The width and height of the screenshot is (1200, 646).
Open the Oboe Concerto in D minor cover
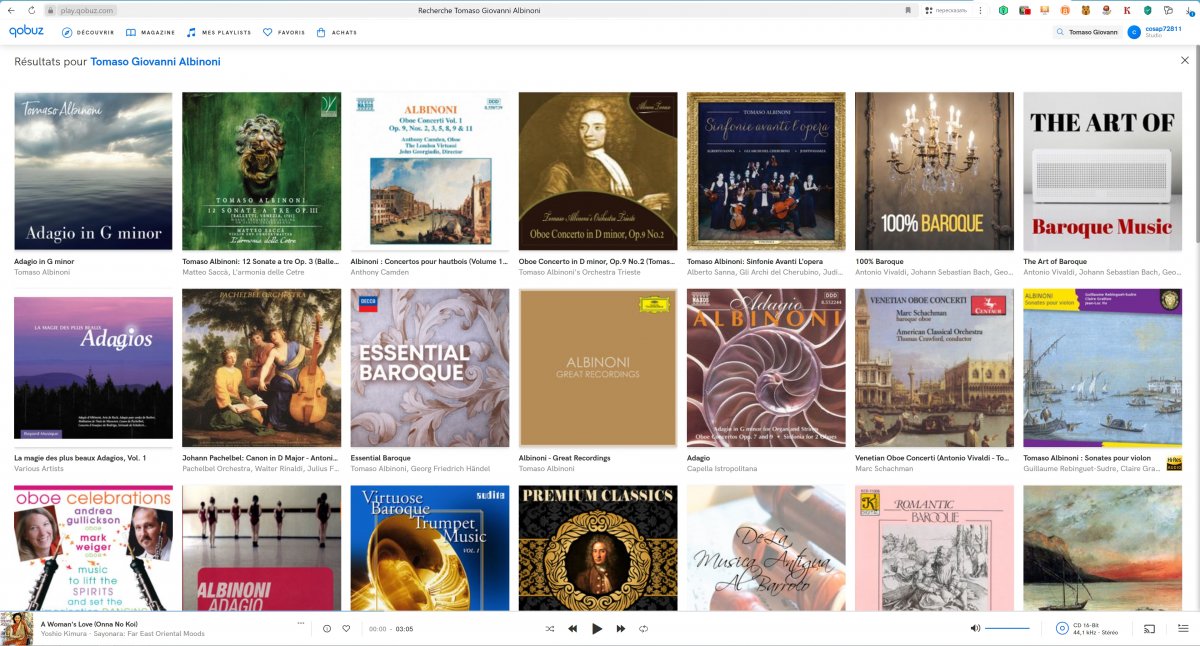click(598, 171)
